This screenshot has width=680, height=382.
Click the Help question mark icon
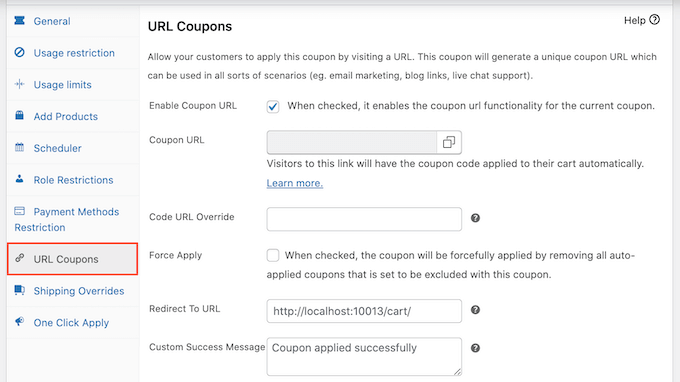654,20
